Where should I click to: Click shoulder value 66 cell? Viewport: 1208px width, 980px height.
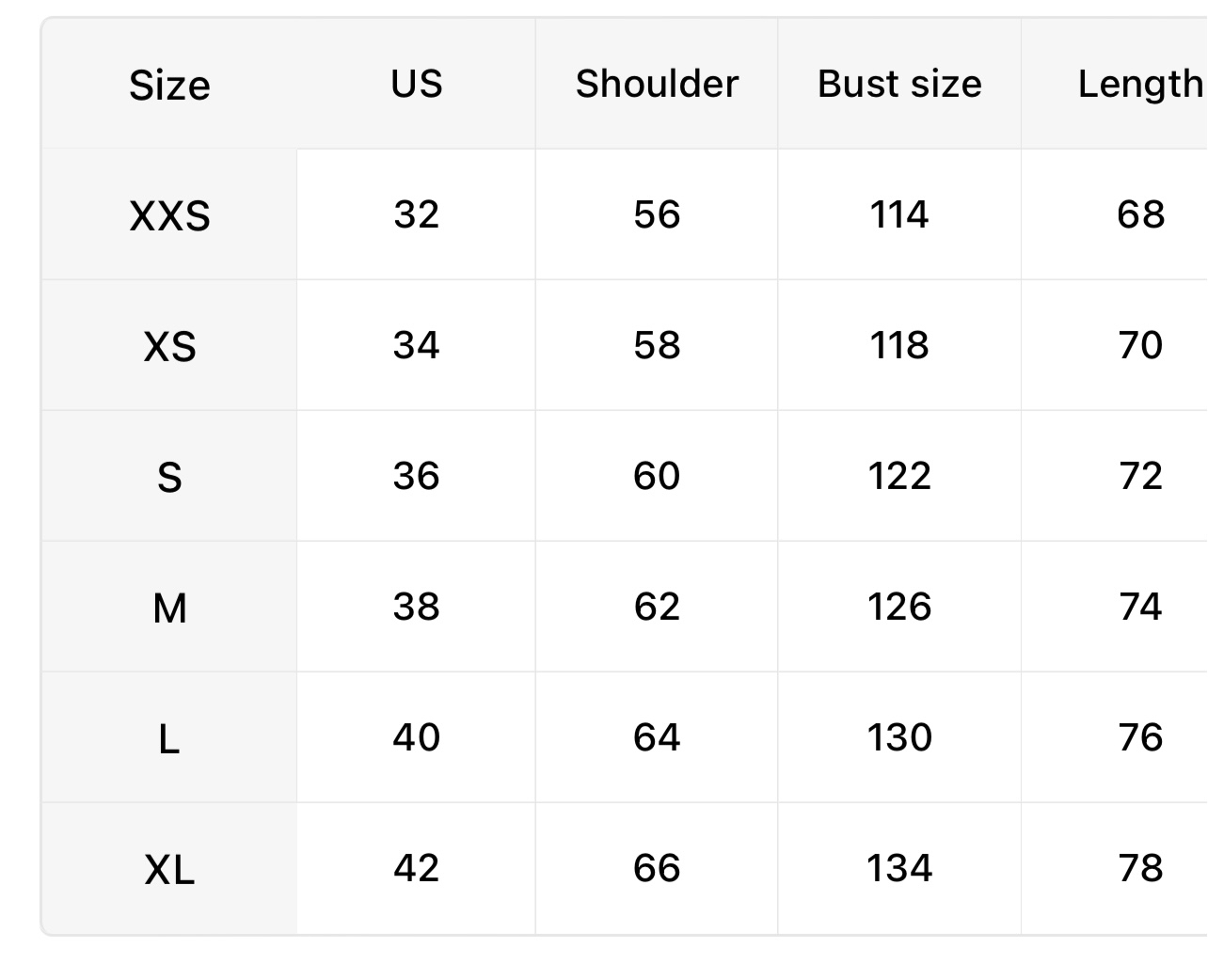pos(657,868)
